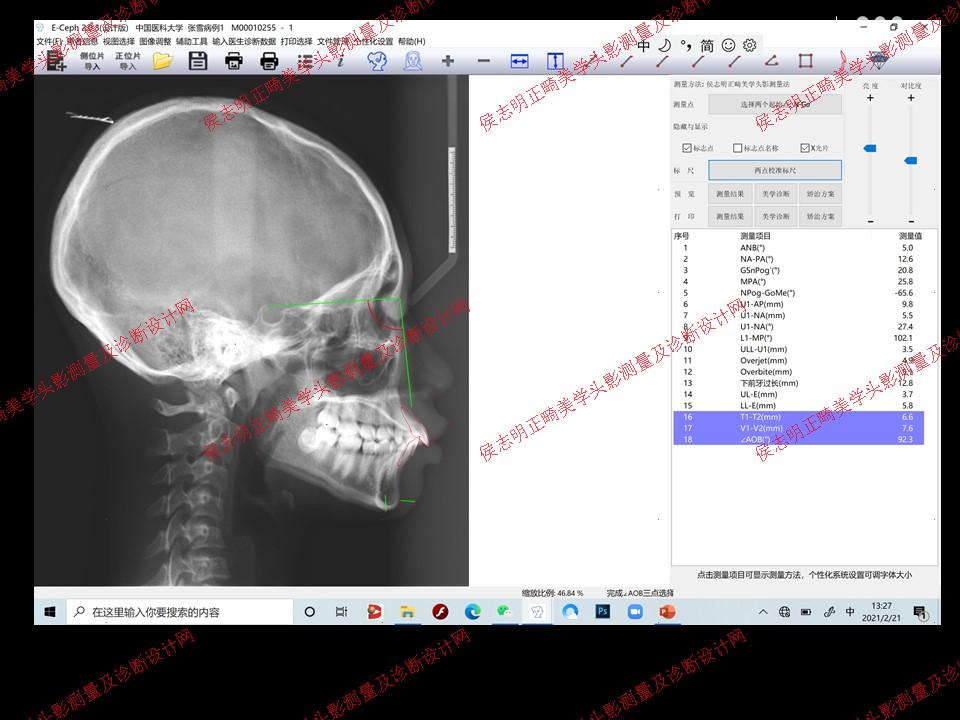Viewport: 960px width, 720px height.
Task: Select the ∠AOB(°) measurement row
Action: pos(798,439)
